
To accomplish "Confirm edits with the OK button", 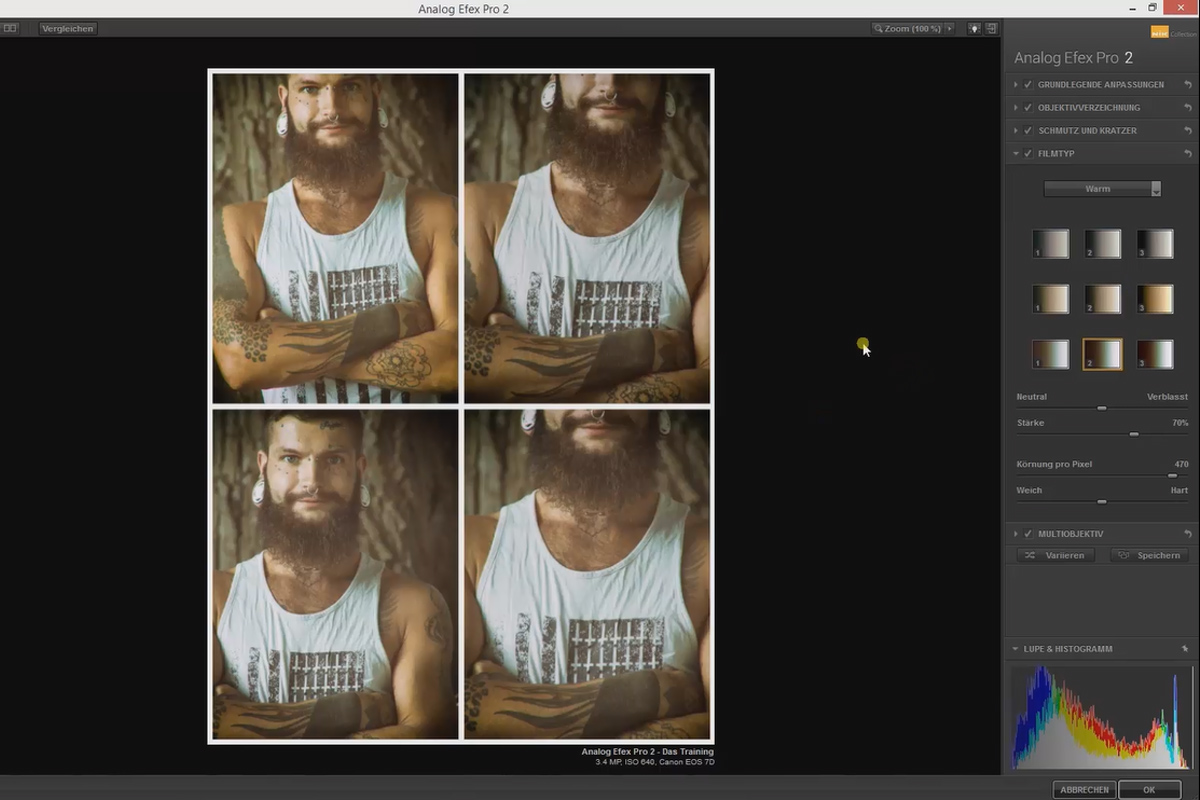I will pos(1150,789).
